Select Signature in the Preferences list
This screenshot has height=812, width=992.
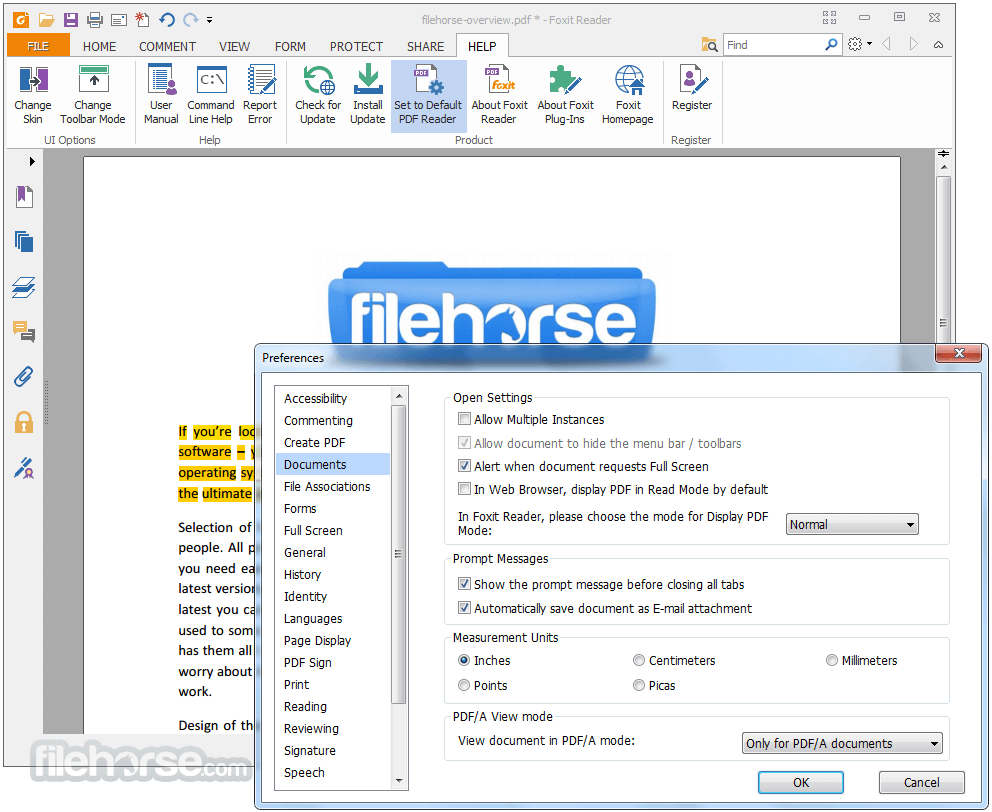333,751
